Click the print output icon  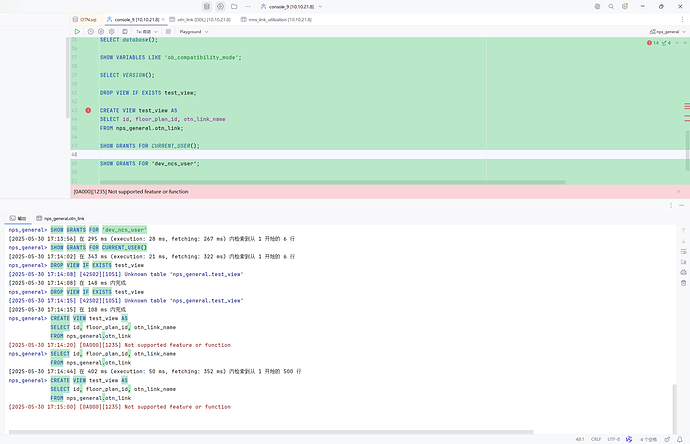pyautogui.click(x=683, y=272)
